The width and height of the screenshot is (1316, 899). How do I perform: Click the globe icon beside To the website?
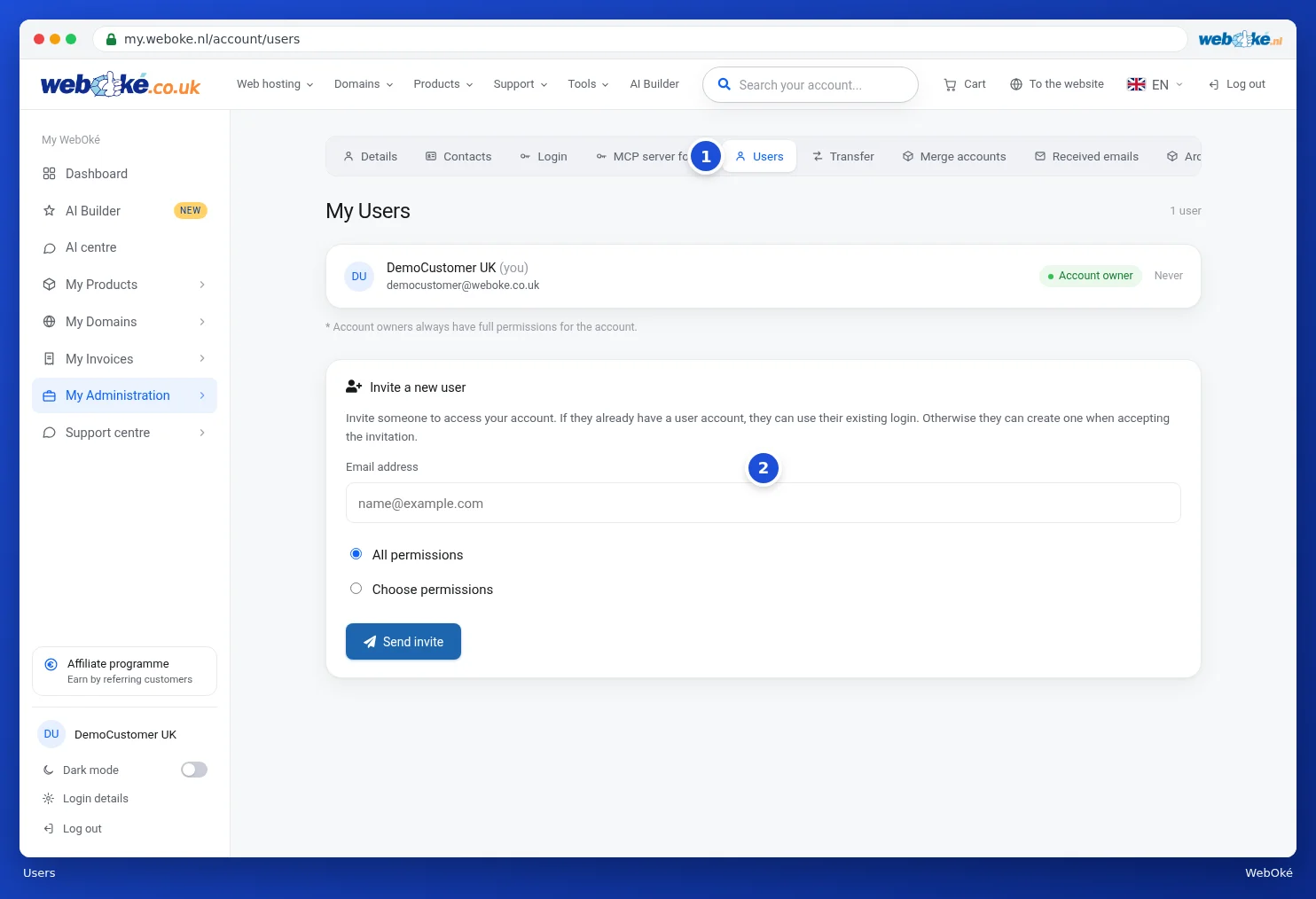point(1016,84)
